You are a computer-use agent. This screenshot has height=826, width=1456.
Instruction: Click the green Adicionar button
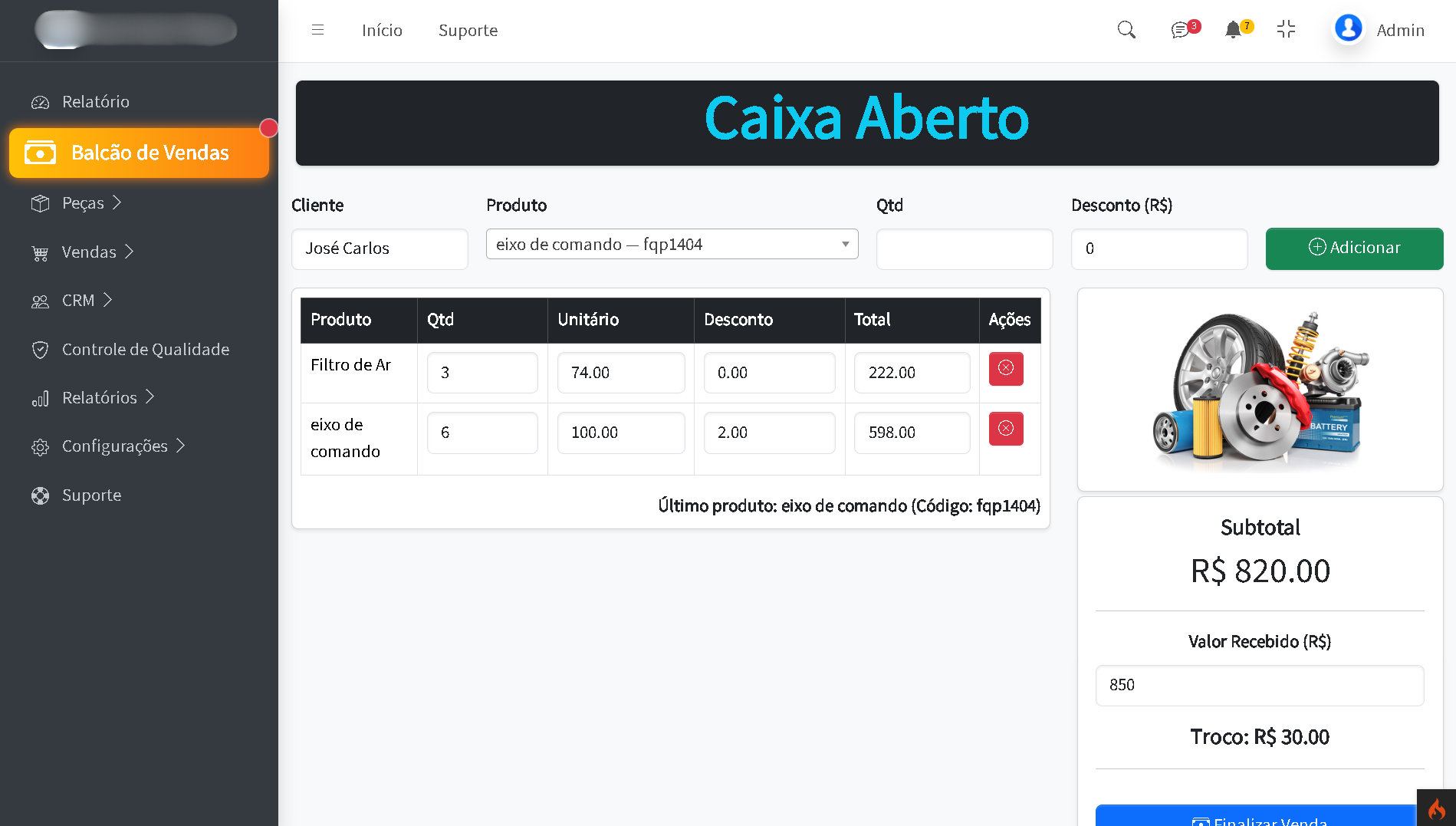tap(1353, 248)
